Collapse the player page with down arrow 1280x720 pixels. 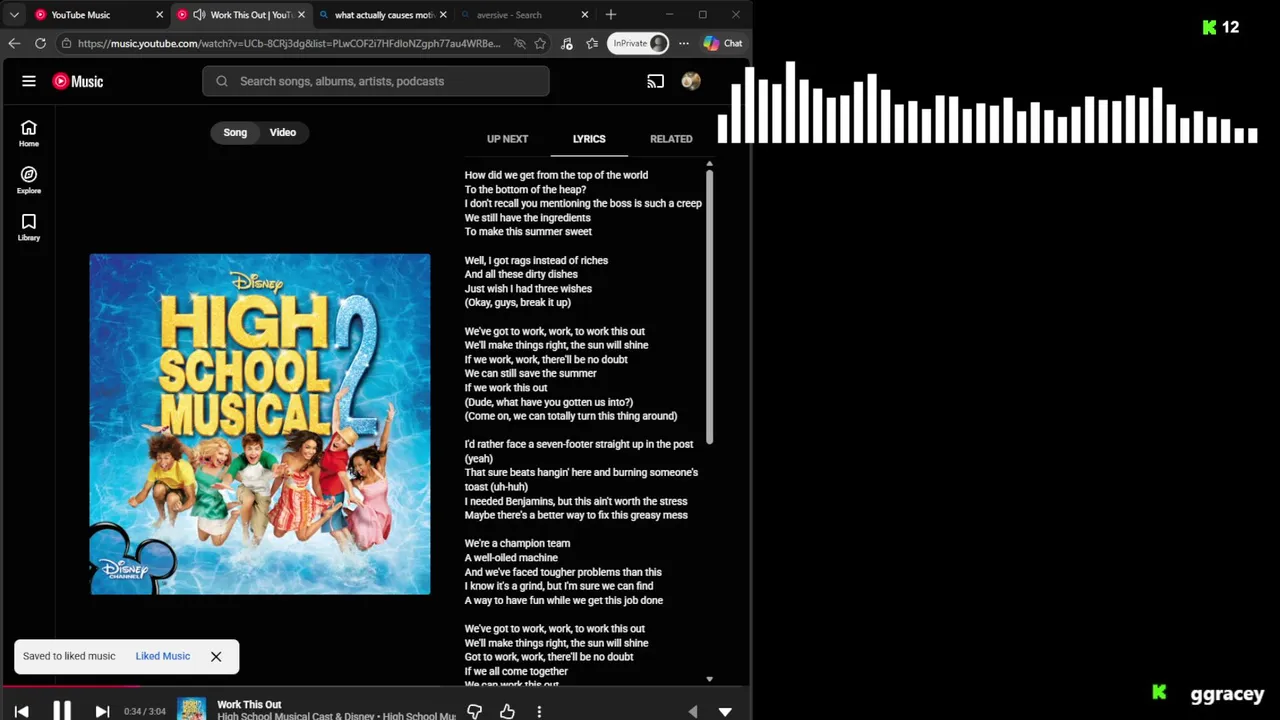[725, 711]
